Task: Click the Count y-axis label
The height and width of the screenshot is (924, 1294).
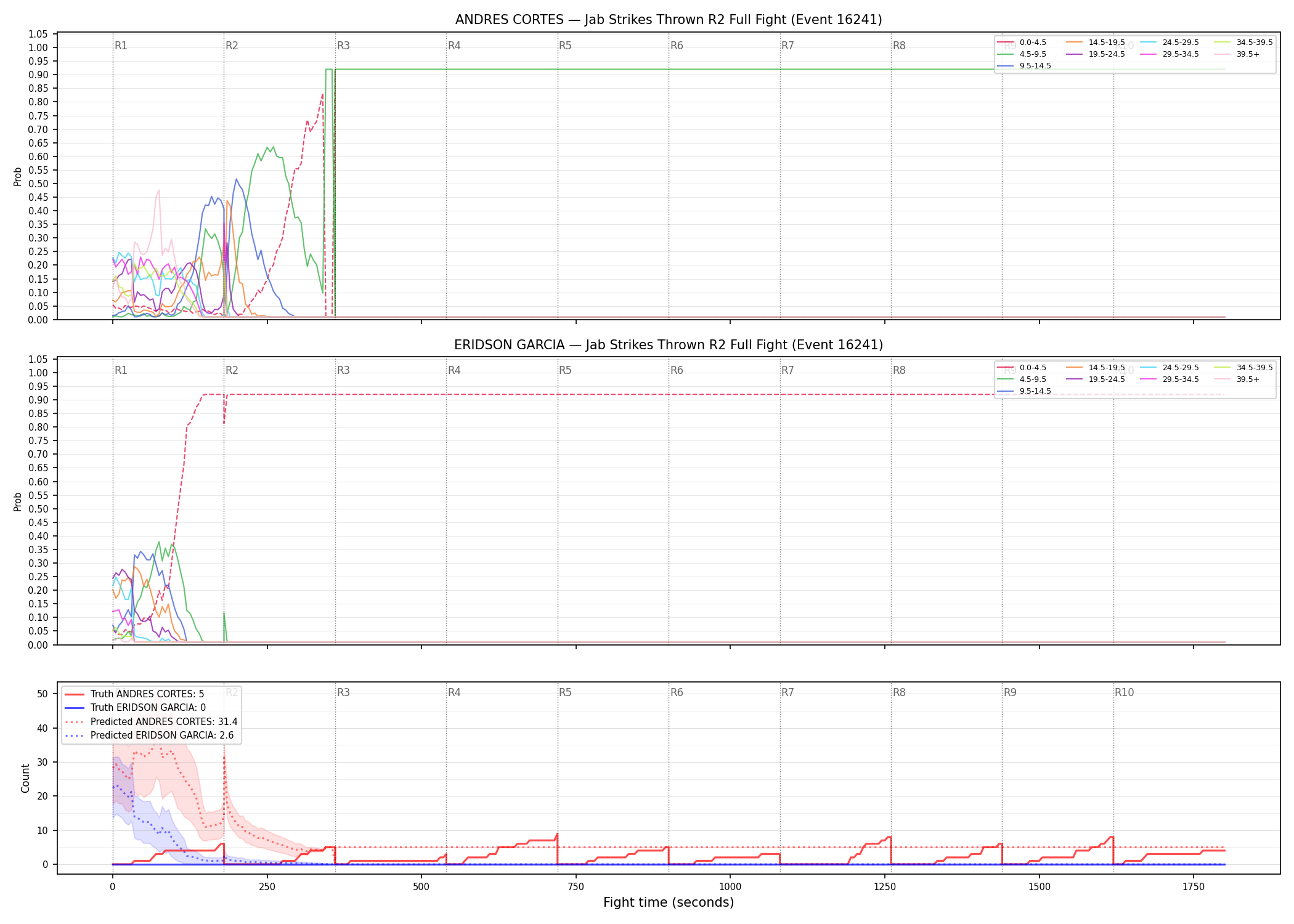Action: coord(25,778)
